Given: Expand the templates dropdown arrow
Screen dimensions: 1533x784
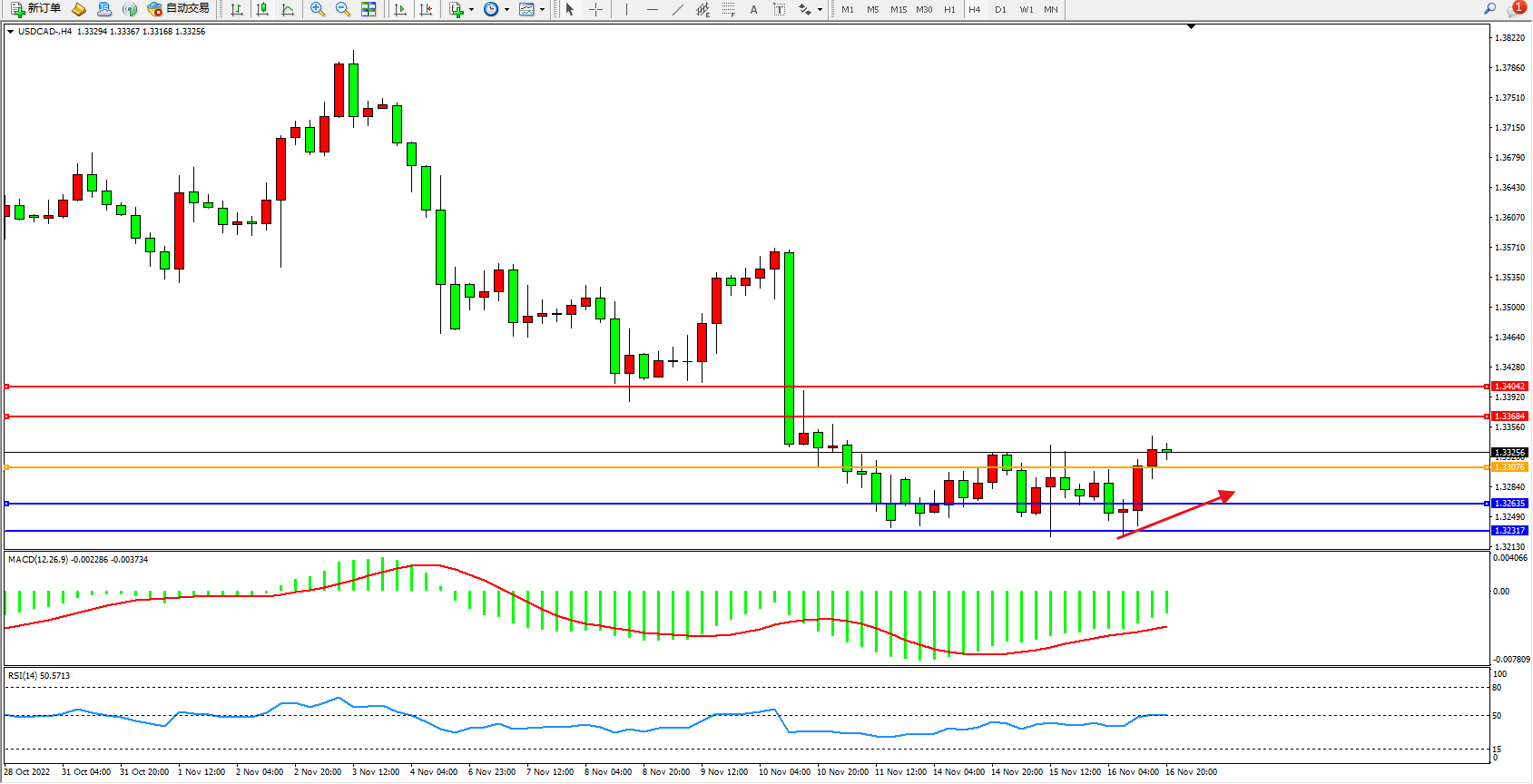Looking at the screenshot, I should 543,10.
